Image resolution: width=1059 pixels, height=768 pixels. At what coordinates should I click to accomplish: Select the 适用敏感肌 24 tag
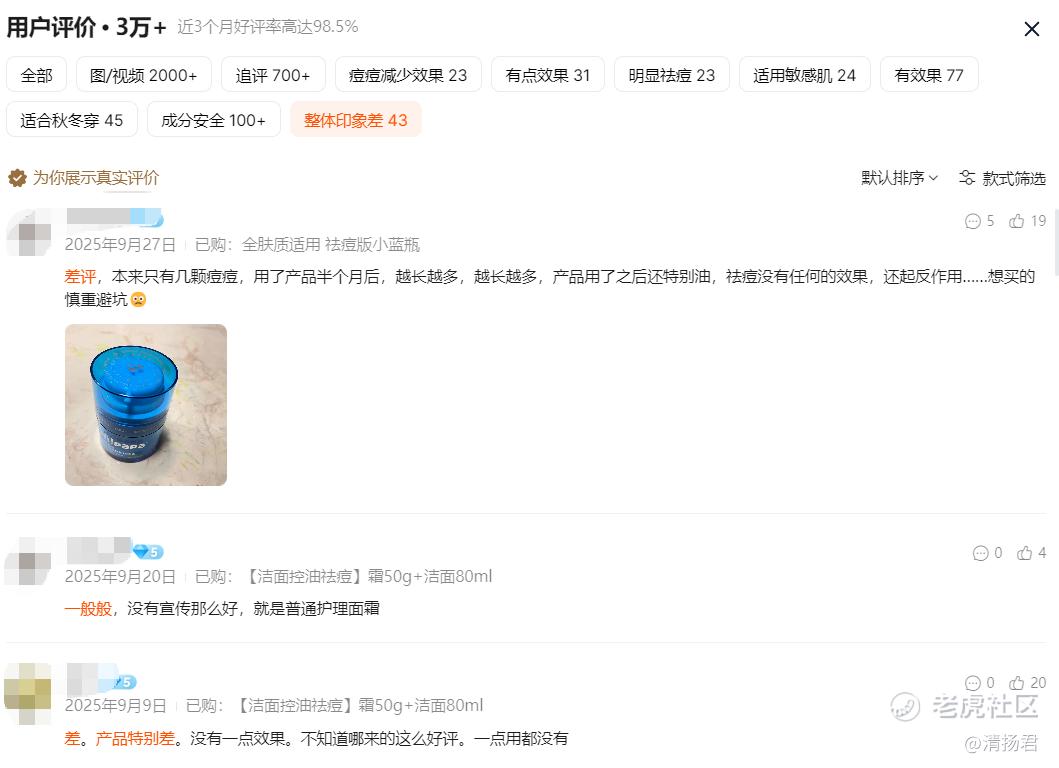804,74
